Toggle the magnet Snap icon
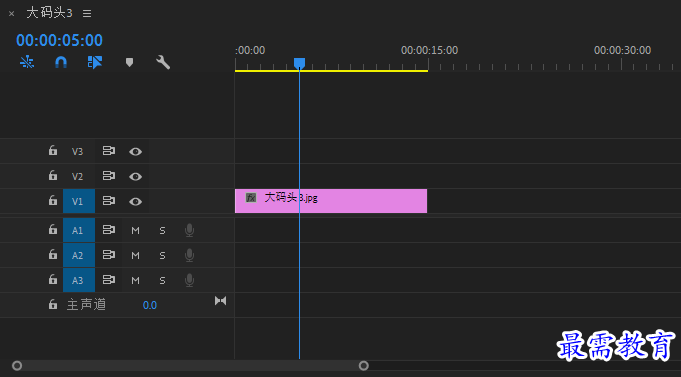681x377 pixels. point(61,63)
